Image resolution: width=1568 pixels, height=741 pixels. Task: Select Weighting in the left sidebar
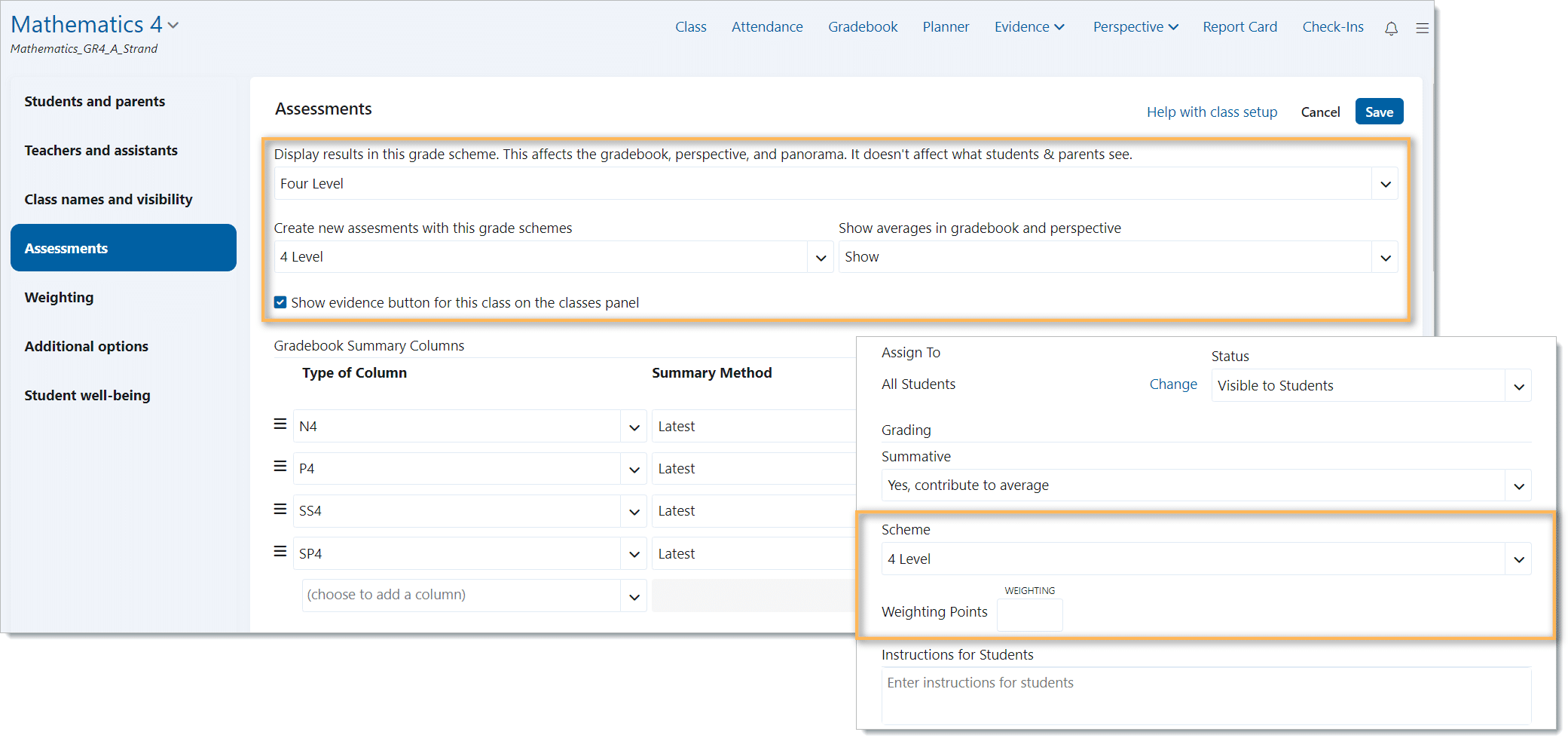tap(59, 297)
